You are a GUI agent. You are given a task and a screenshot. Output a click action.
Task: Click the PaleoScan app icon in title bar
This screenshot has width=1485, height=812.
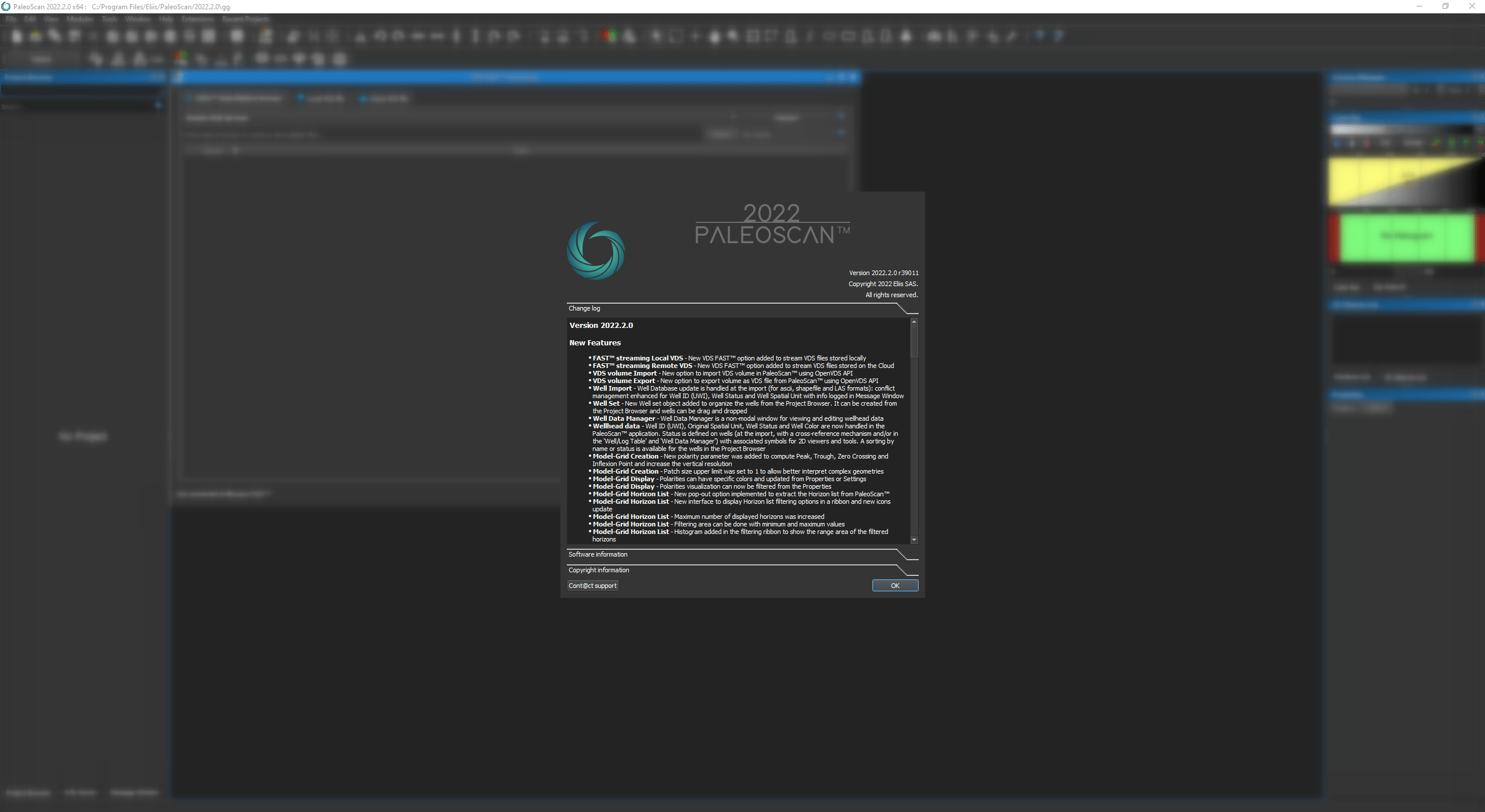click(6, 6)
